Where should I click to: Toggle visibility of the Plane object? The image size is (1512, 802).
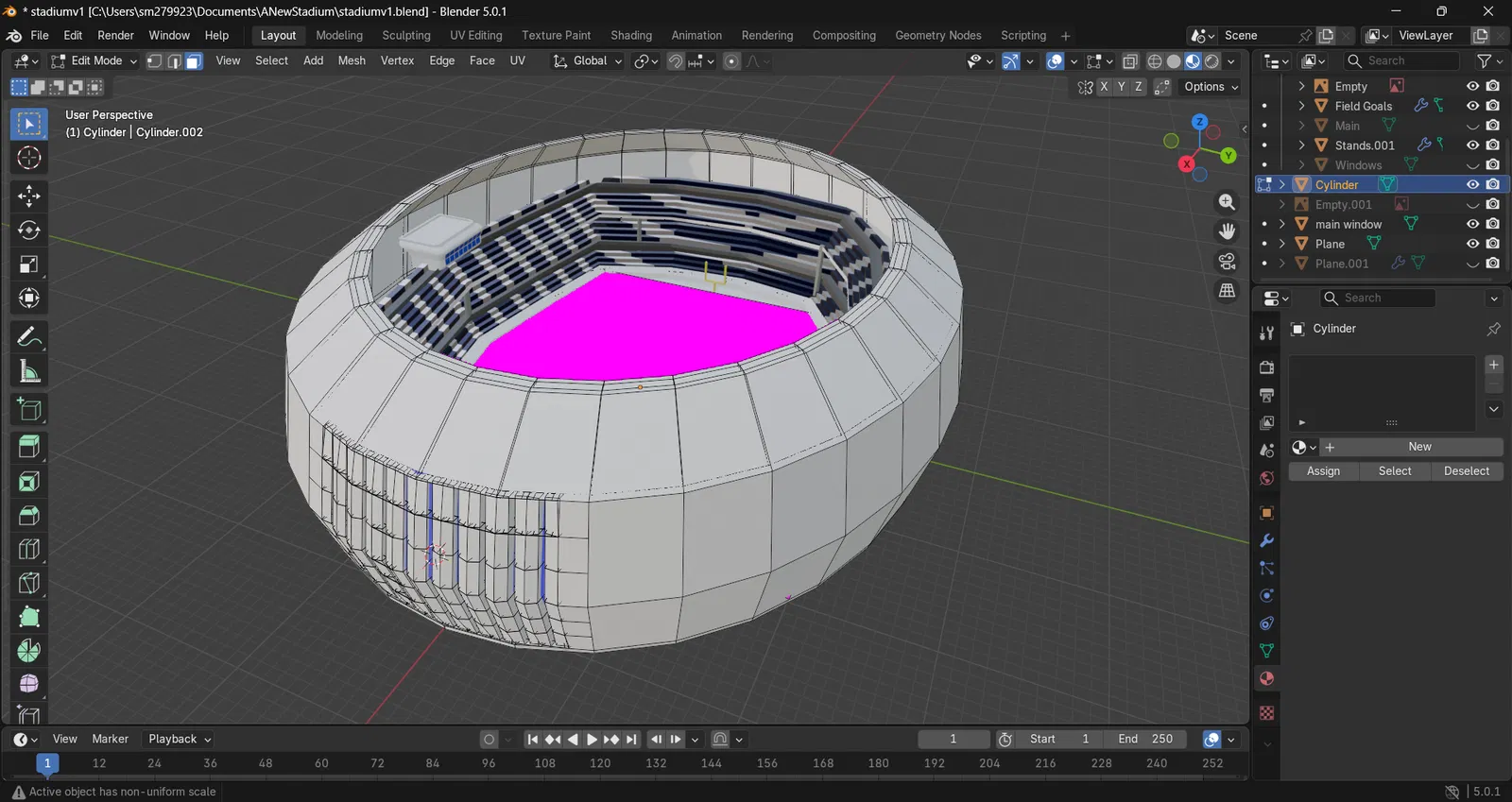click(1472, 244)
